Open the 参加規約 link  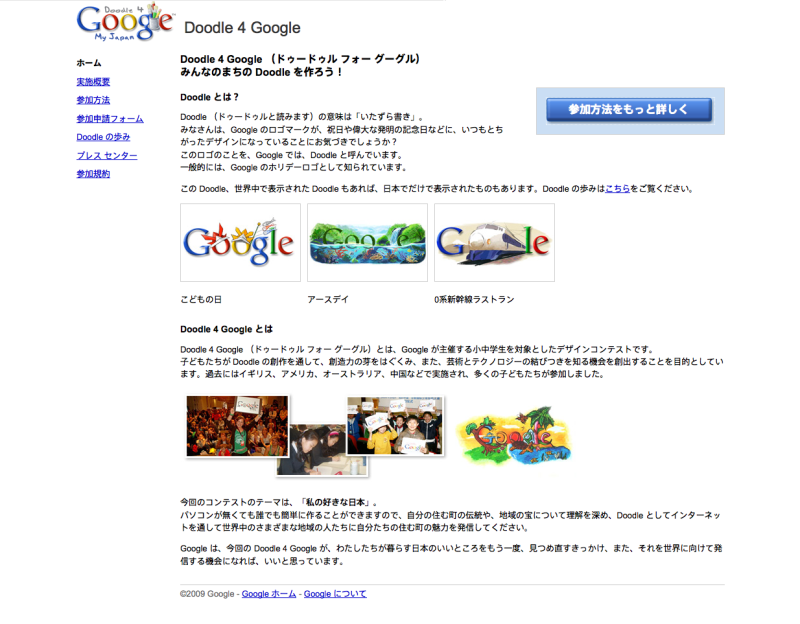point(93,174)
